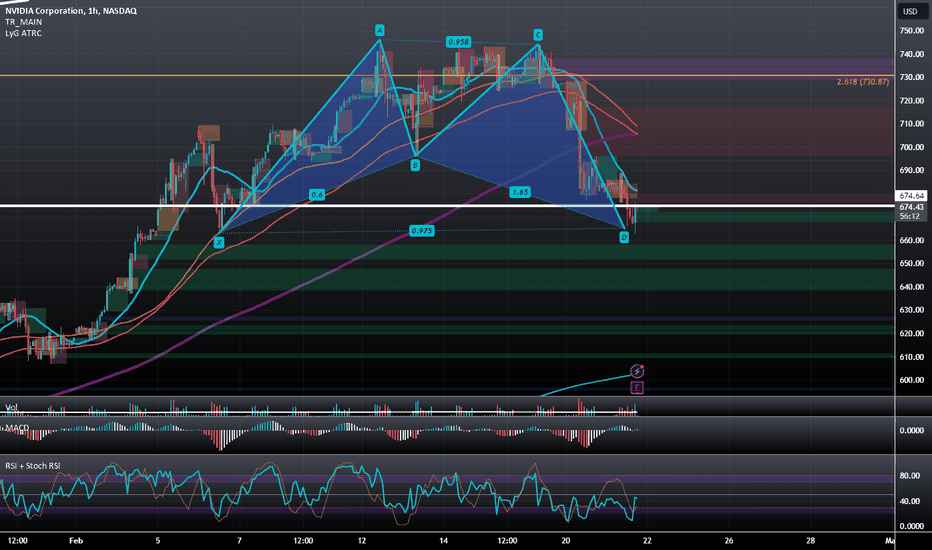Click 660.00 on the price axis
932x550 pixels.
pyautogui.click(x=911, y=240)
